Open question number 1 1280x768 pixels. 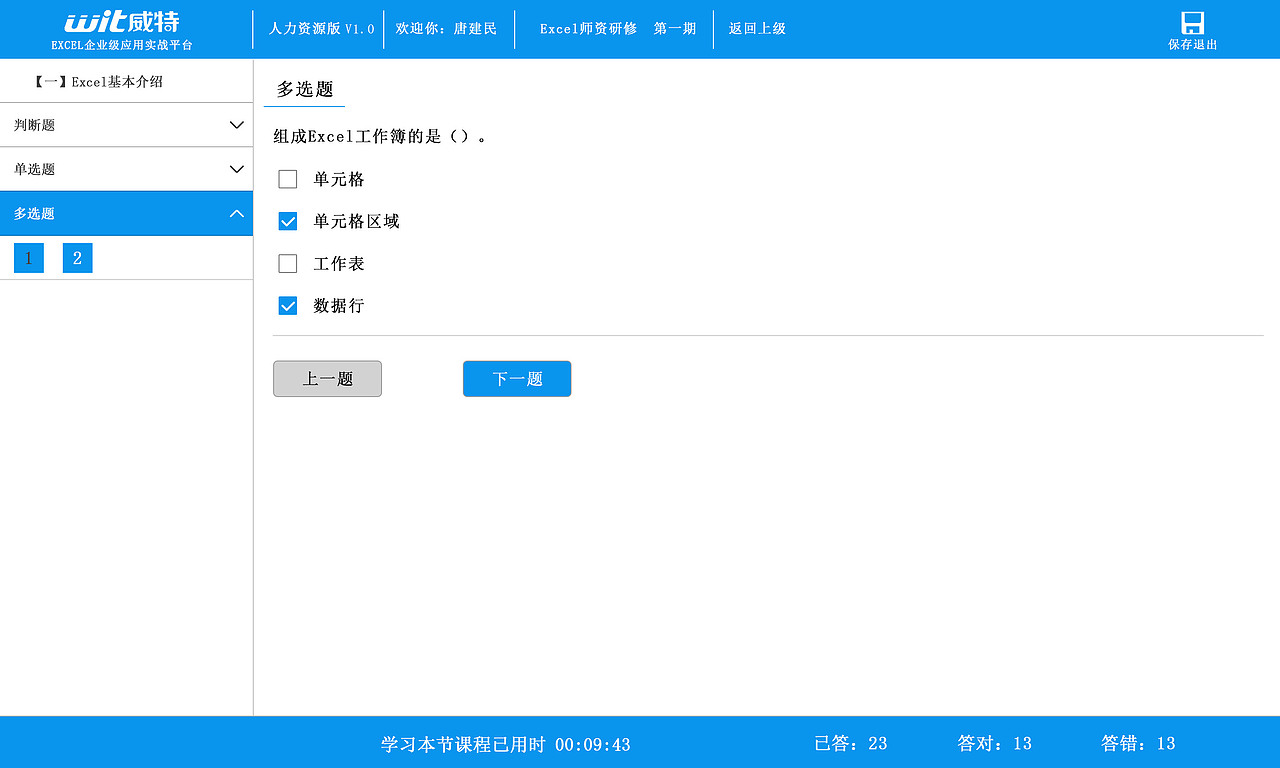click(28, 257)
